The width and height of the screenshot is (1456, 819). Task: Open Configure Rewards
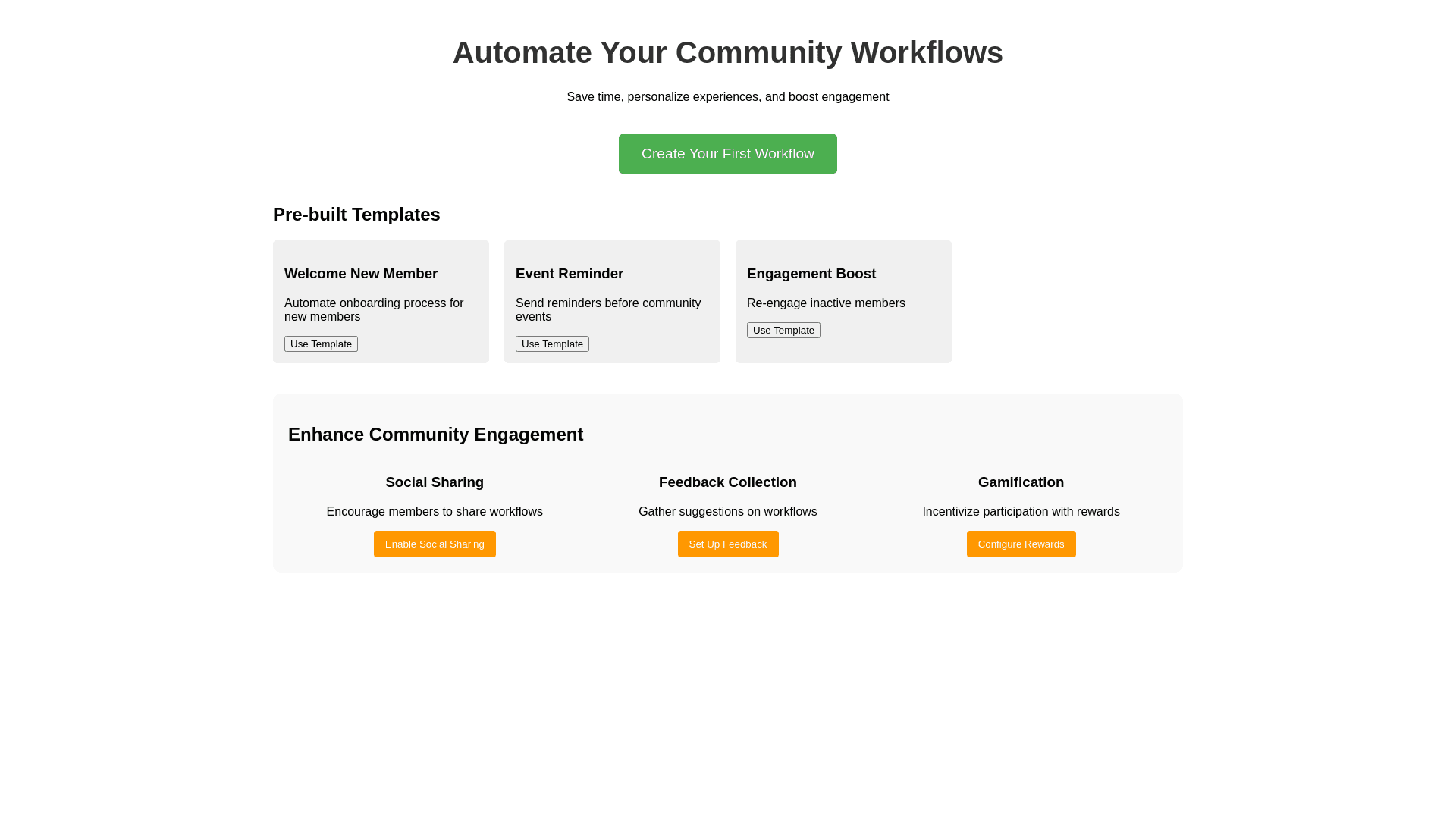(1021, 544)
